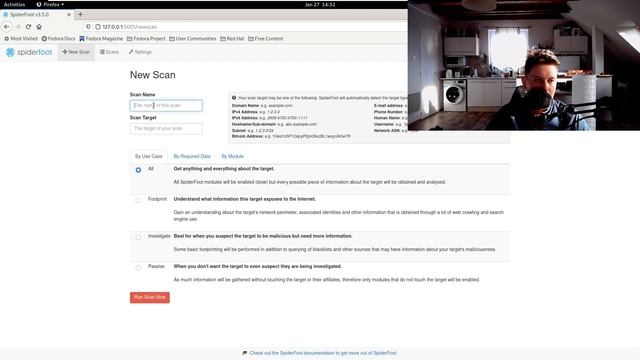Click the browser home icon

[39, 27]
